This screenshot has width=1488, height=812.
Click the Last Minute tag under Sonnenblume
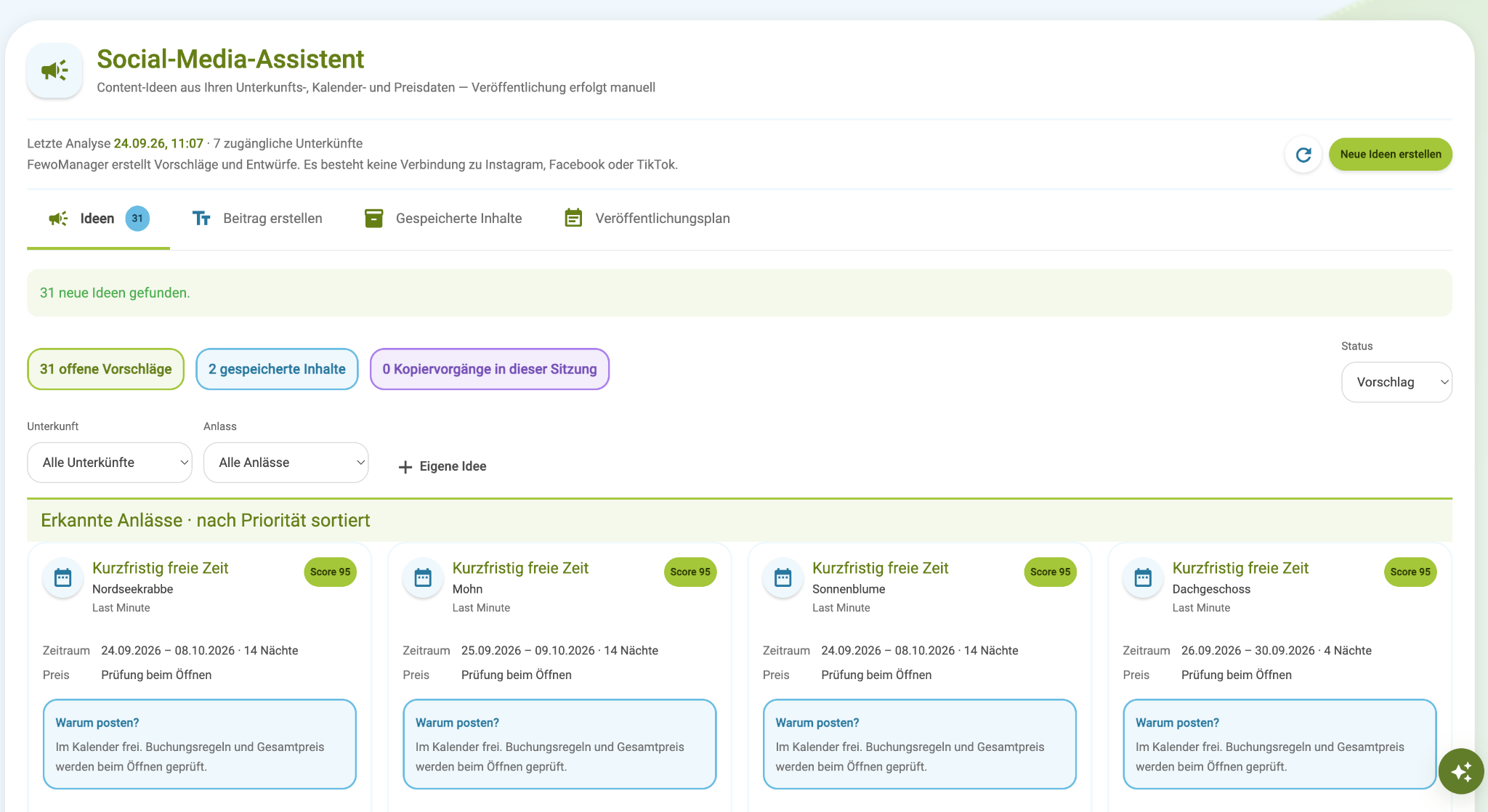(x=841, y=608)
